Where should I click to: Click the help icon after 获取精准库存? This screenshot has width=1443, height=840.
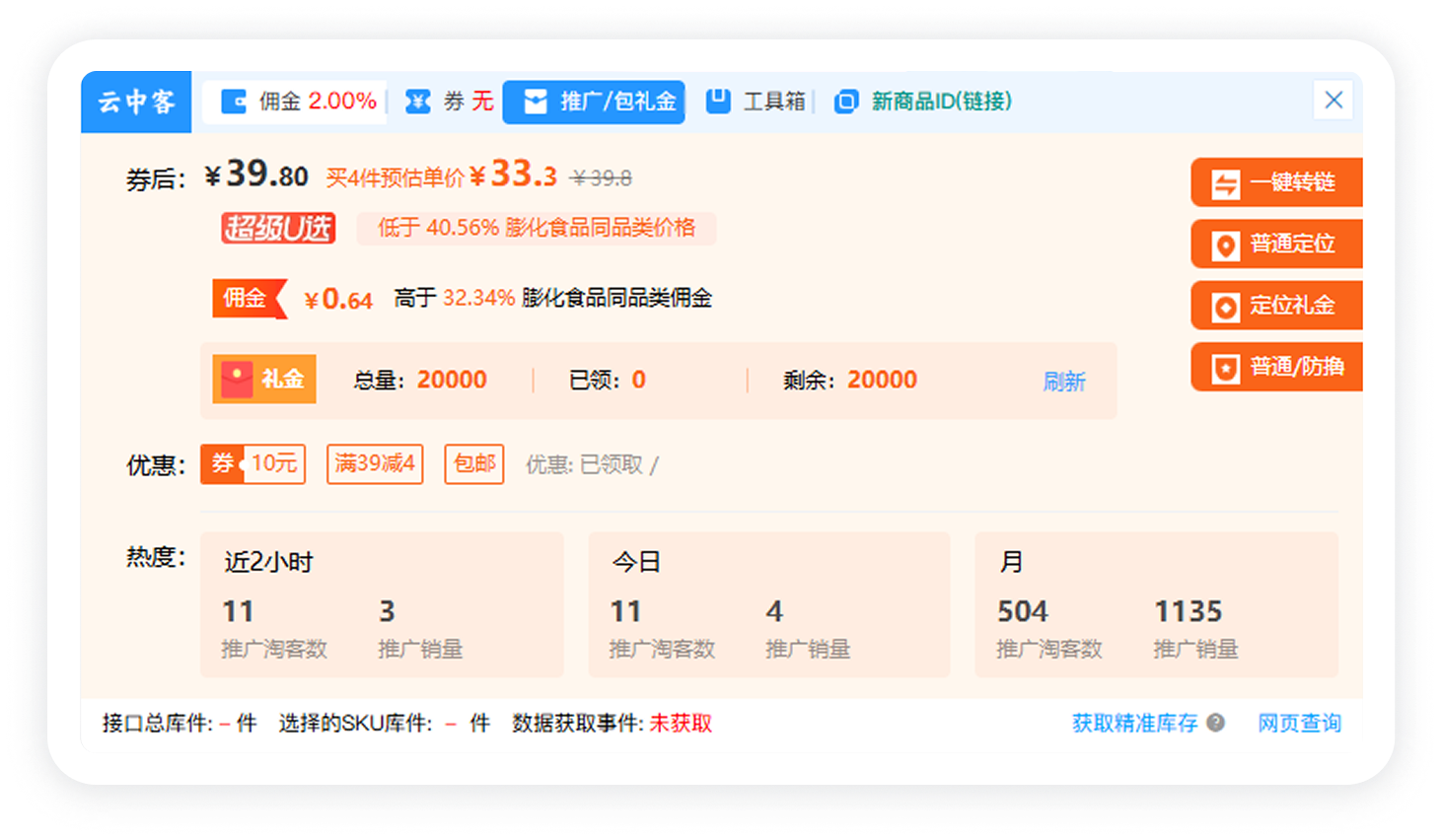tap(1216, 724)
